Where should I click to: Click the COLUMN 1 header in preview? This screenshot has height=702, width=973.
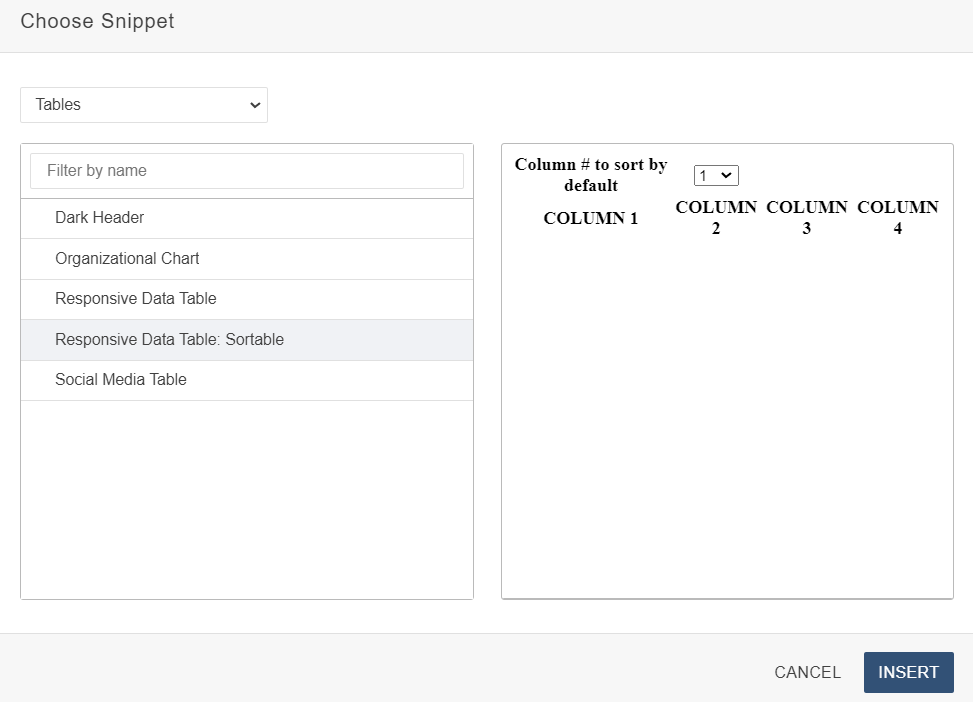pos(590,218)
